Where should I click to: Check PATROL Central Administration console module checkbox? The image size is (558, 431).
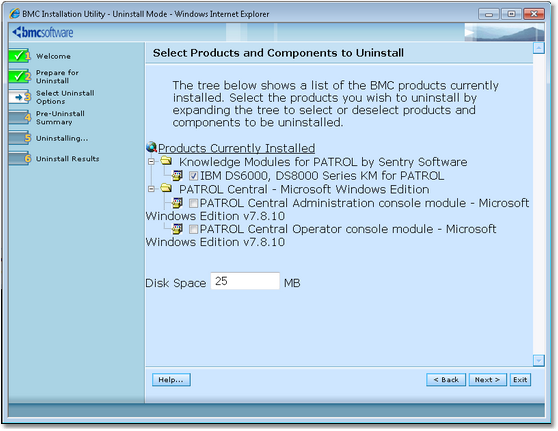tap(193, 203)
